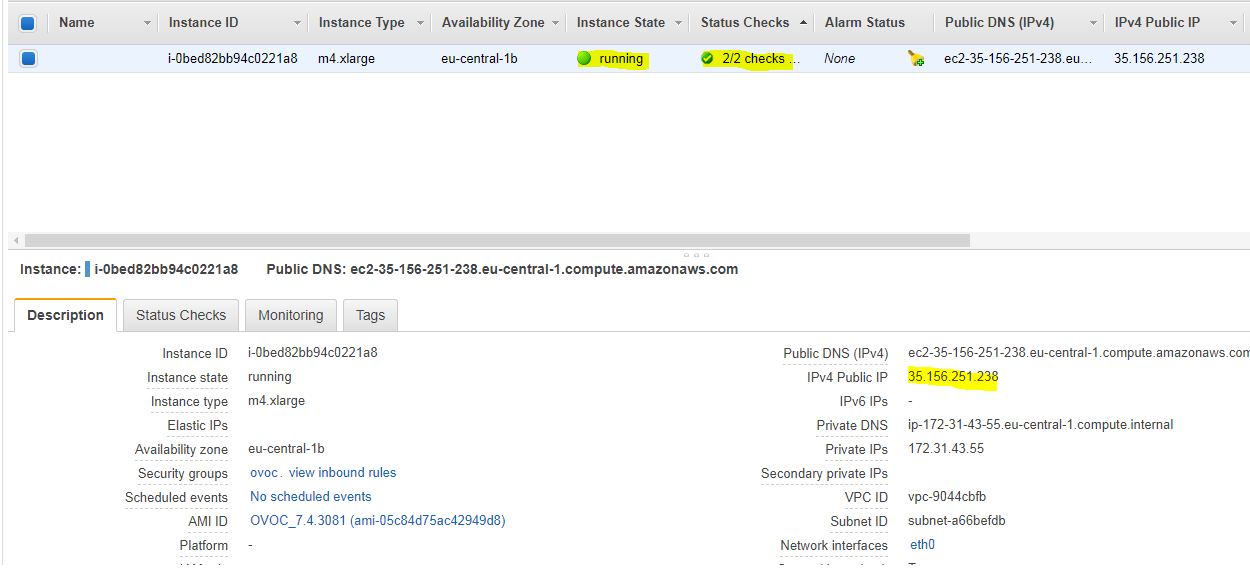The height and width of the screenshot is (569, 1250).
Task: Click the green status check checkmark icon
Action: (707, 59)
